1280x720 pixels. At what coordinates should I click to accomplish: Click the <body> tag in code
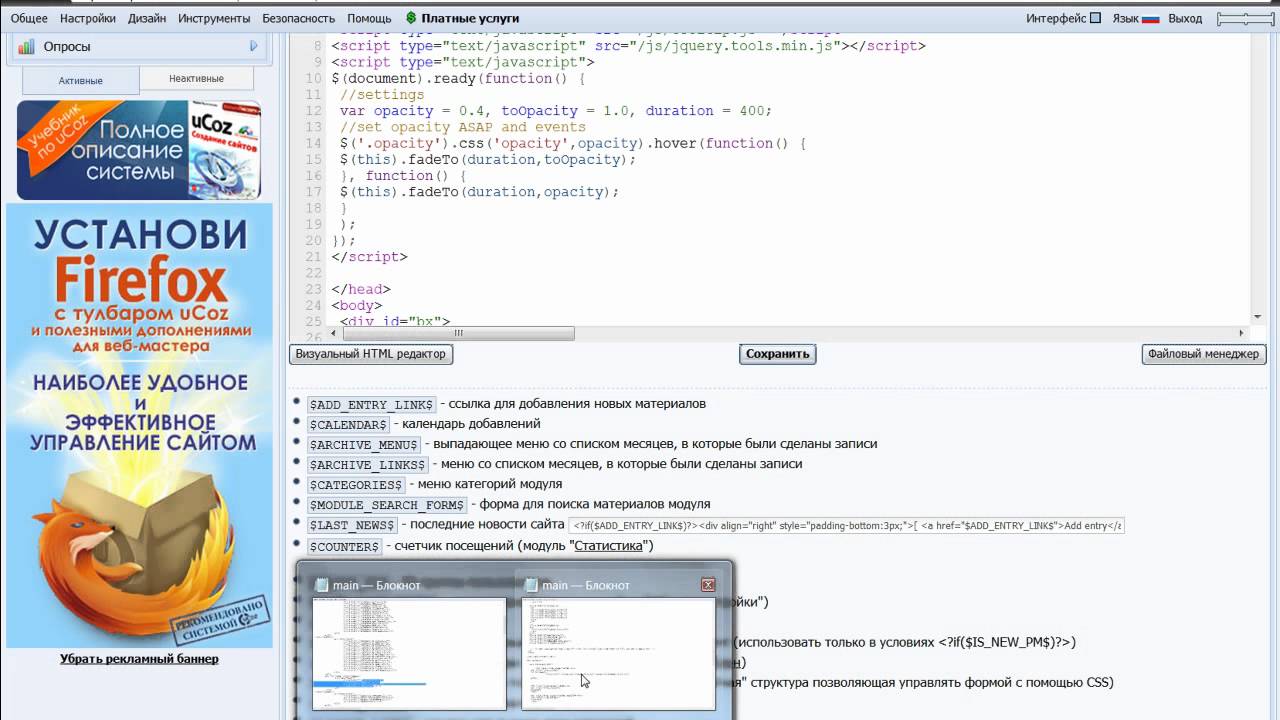[357, 305]
